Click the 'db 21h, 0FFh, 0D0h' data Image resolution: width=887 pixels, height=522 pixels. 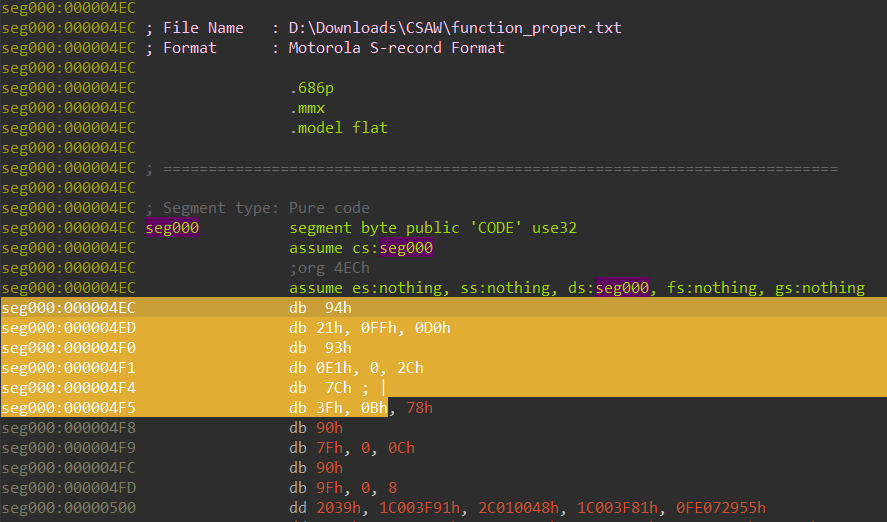(370, 328)
